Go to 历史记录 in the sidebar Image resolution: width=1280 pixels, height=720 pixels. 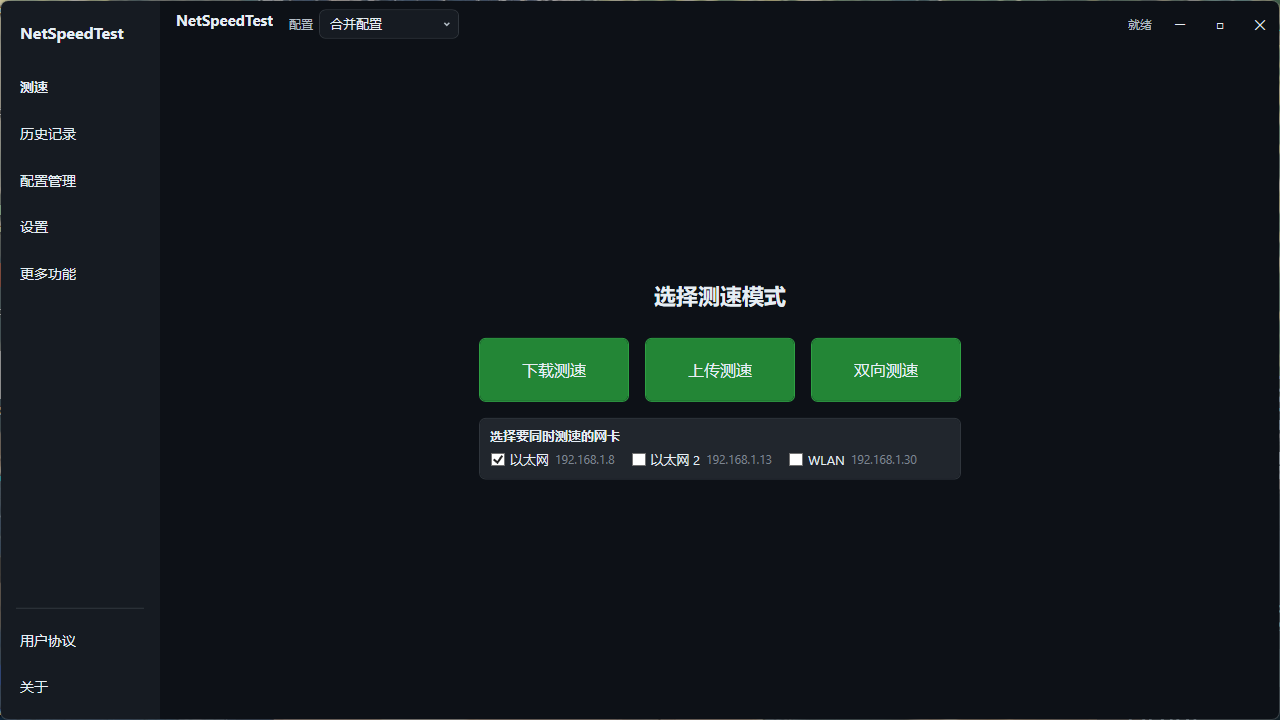[48, 134]
